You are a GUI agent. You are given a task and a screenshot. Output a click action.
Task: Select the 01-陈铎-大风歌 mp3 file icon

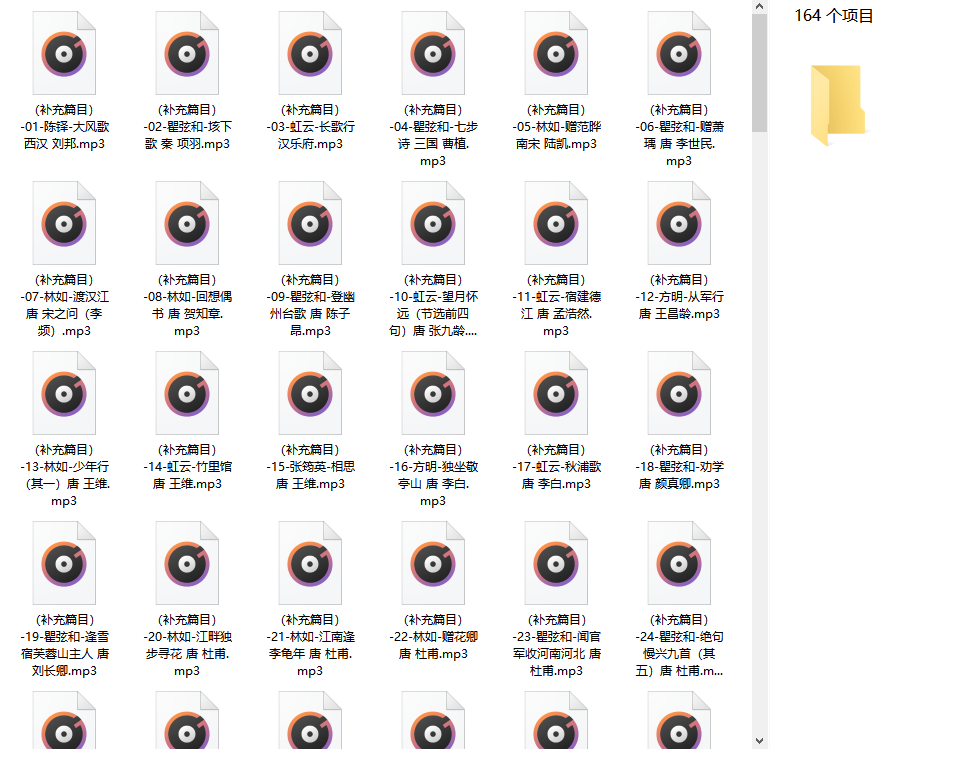(x=64, y=54)
